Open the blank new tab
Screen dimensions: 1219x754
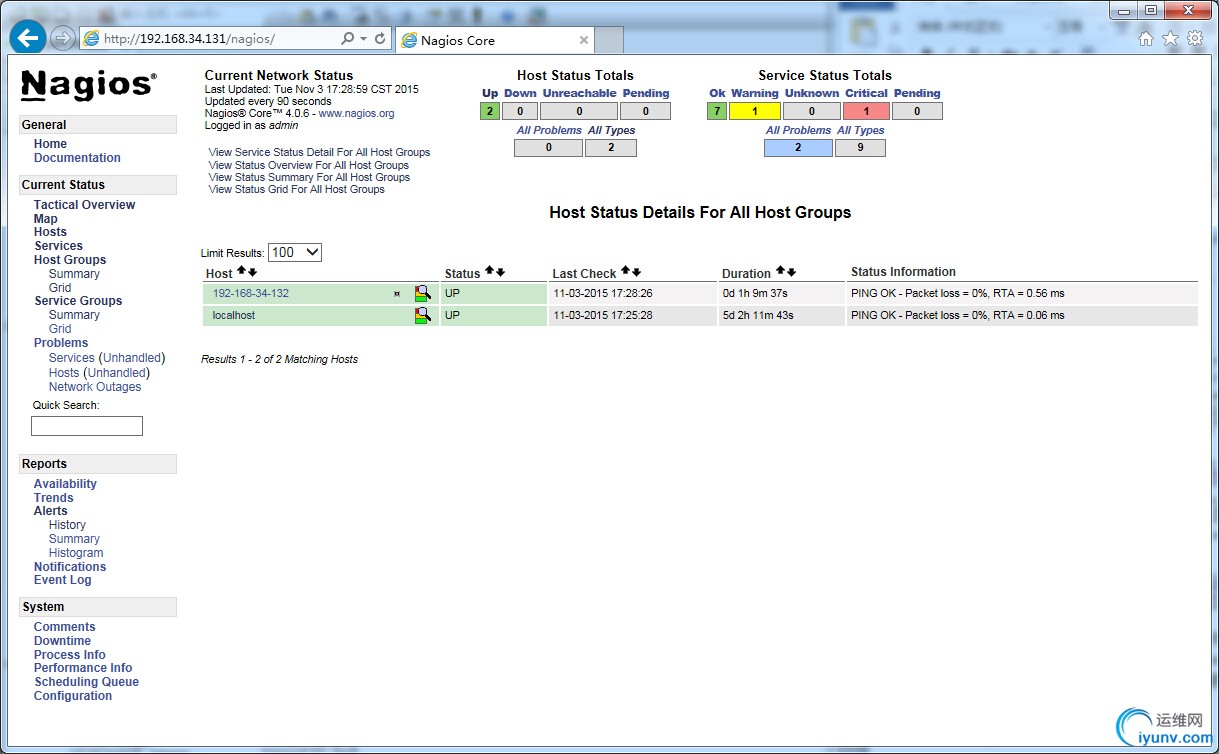609,40
